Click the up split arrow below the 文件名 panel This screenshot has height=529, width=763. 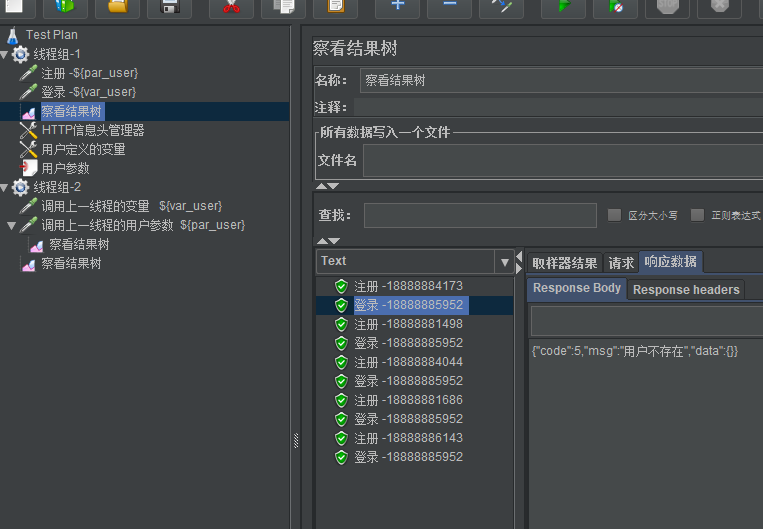321,186
